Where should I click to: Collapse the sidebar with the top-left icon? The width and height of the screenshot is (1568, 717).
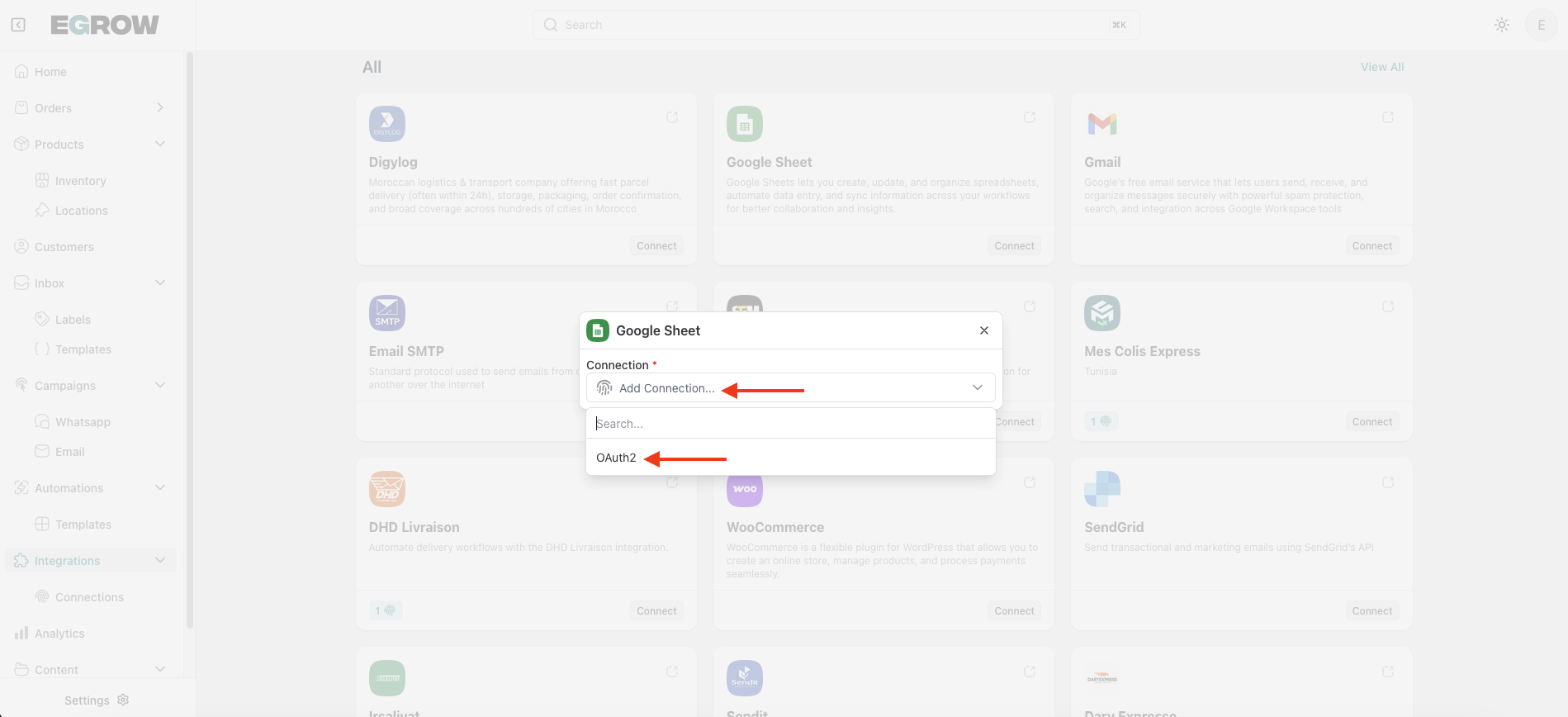pyautogui.click(x=18, y=25)
